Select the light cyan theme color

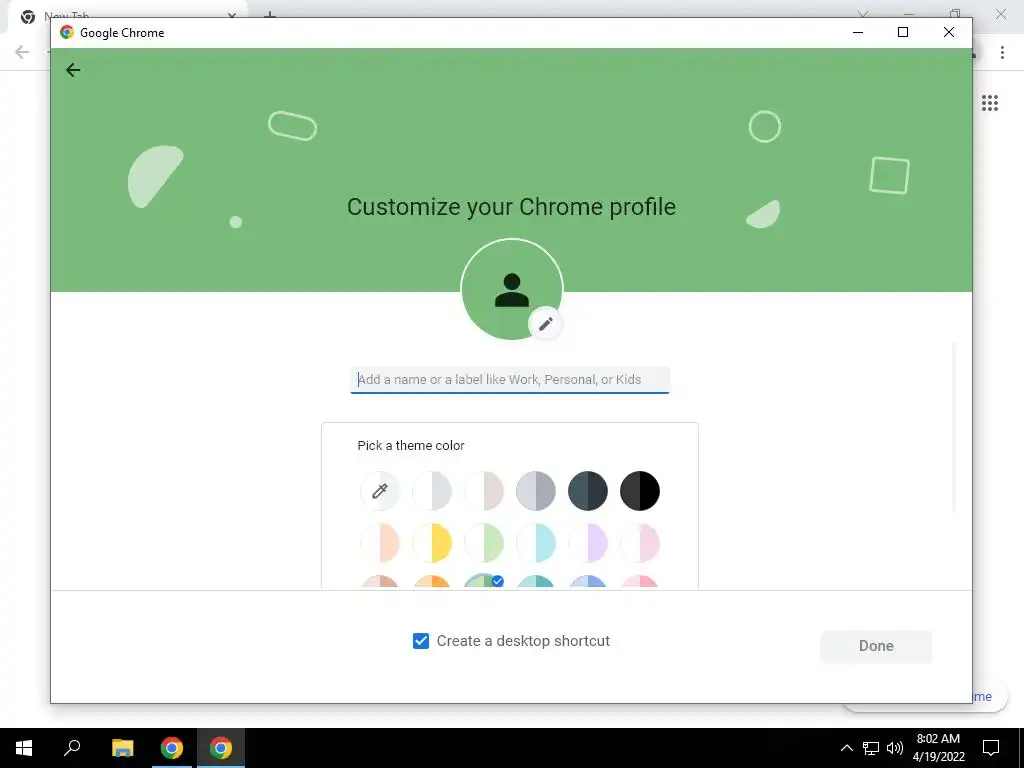[536, 543]
